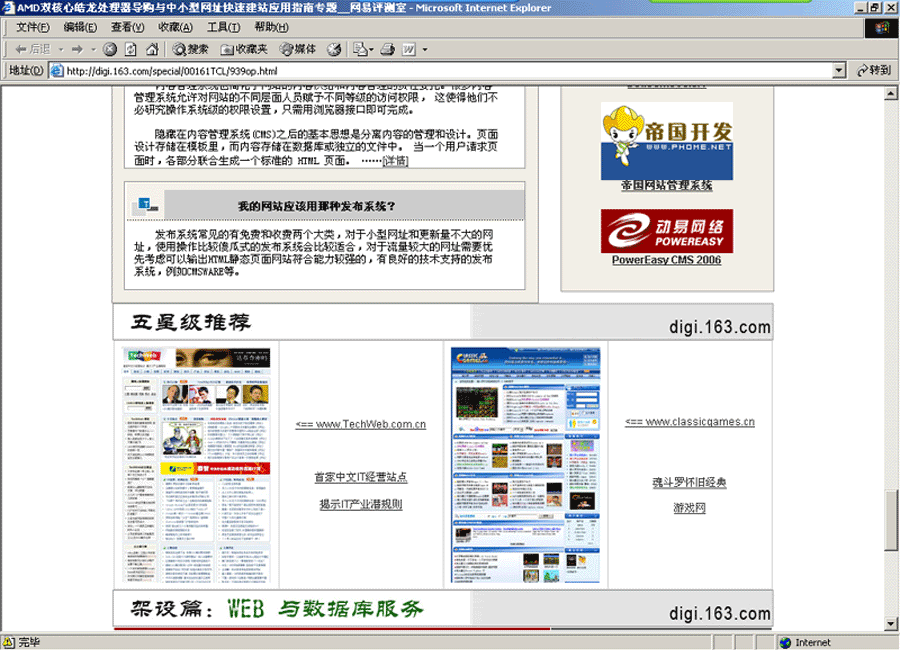
Task: Click the History toolbar icon
Action: pos(334,49)
